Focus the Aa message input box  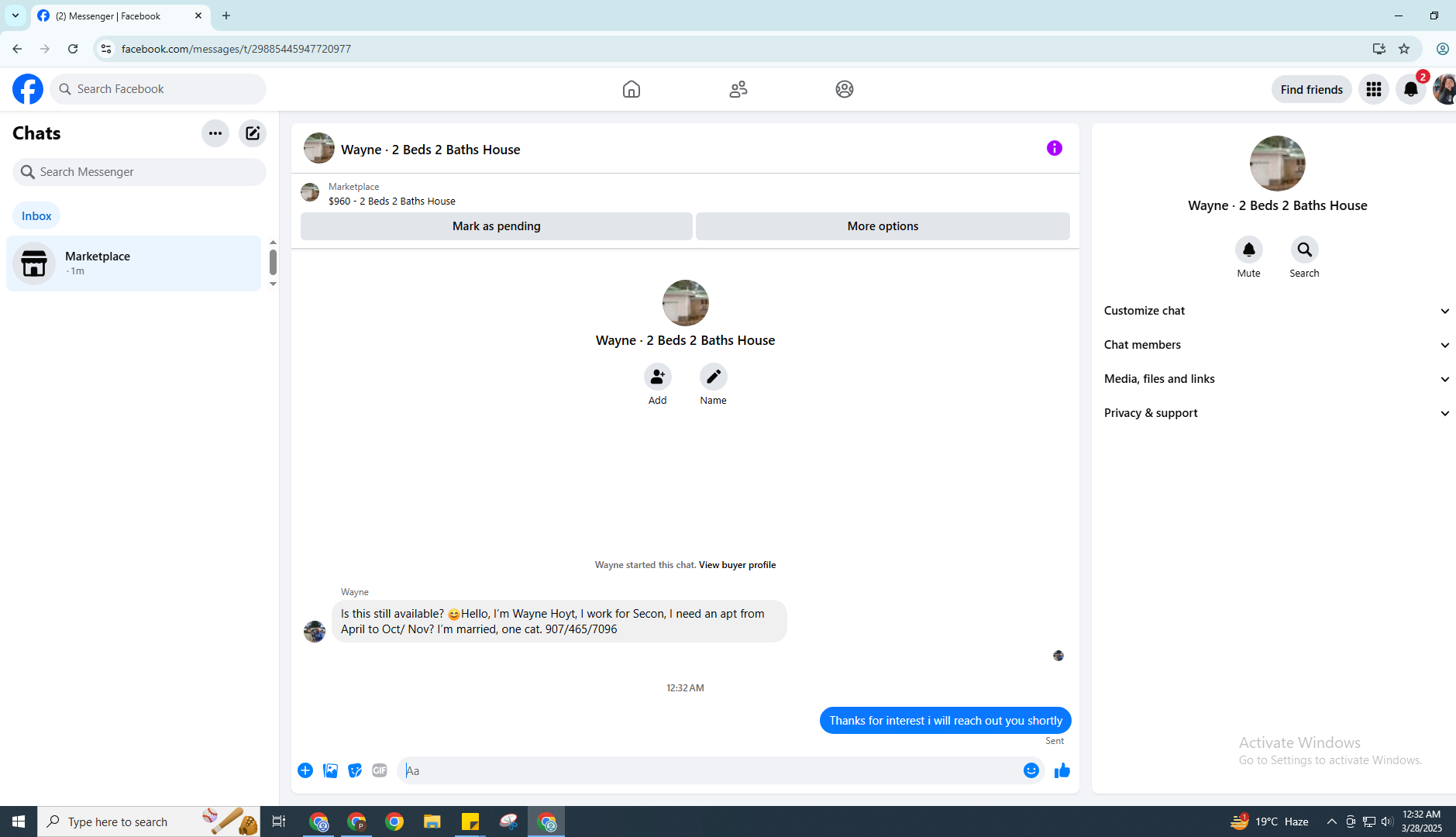[x=709, y=770]
